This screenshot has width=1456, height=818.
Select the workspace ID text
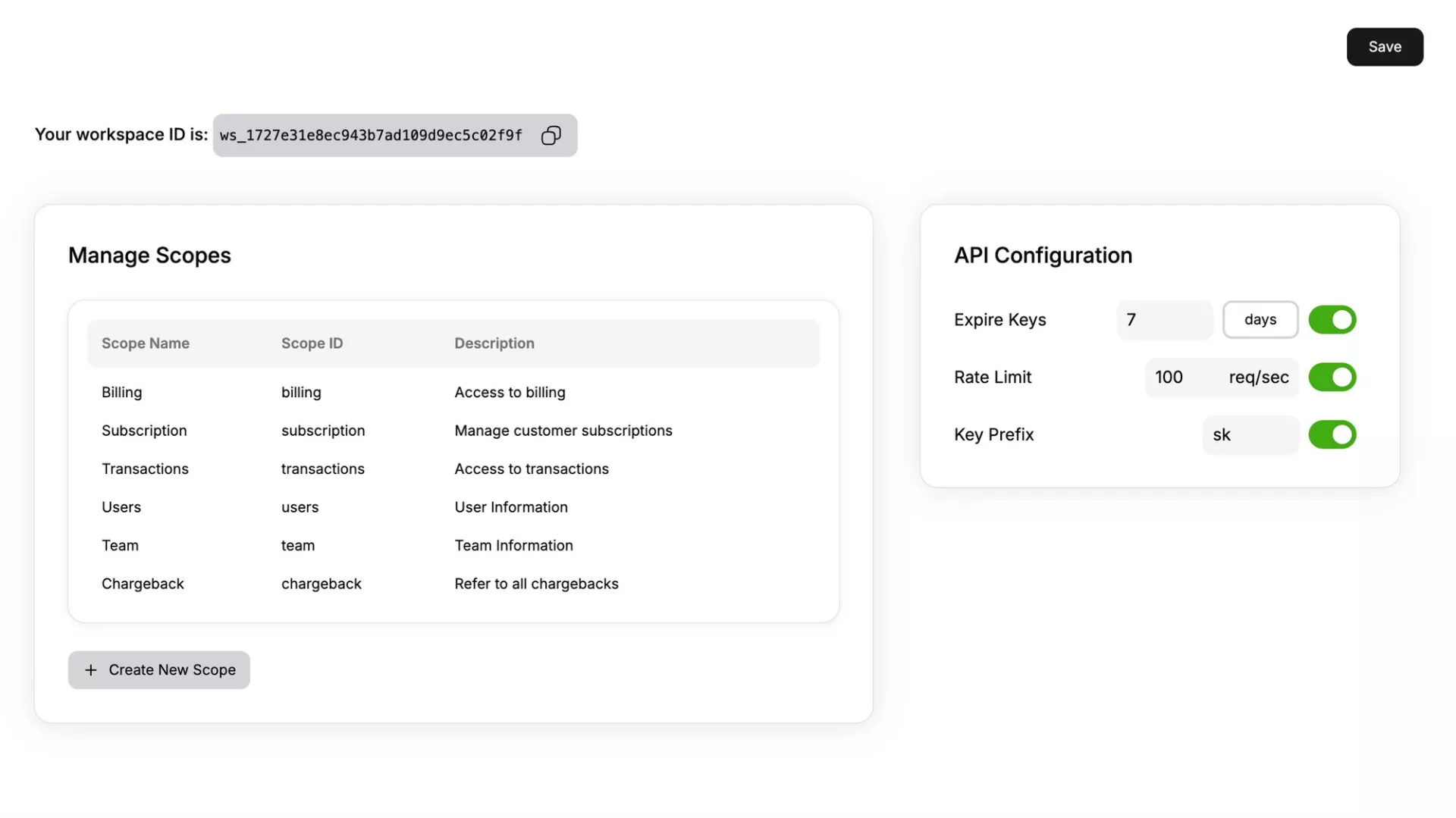click(x=371, y=136)
